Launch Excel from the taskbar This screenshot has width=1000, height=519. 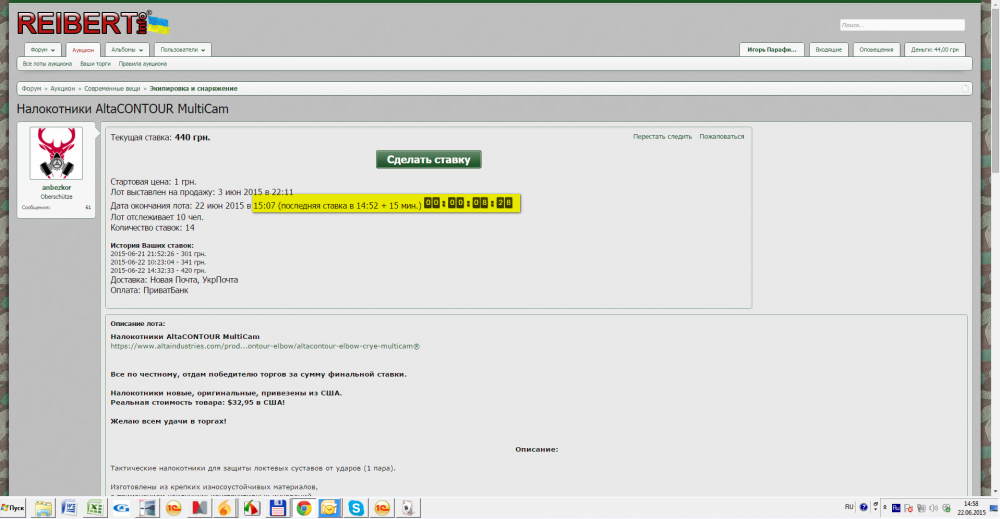[x=95, y=508]
